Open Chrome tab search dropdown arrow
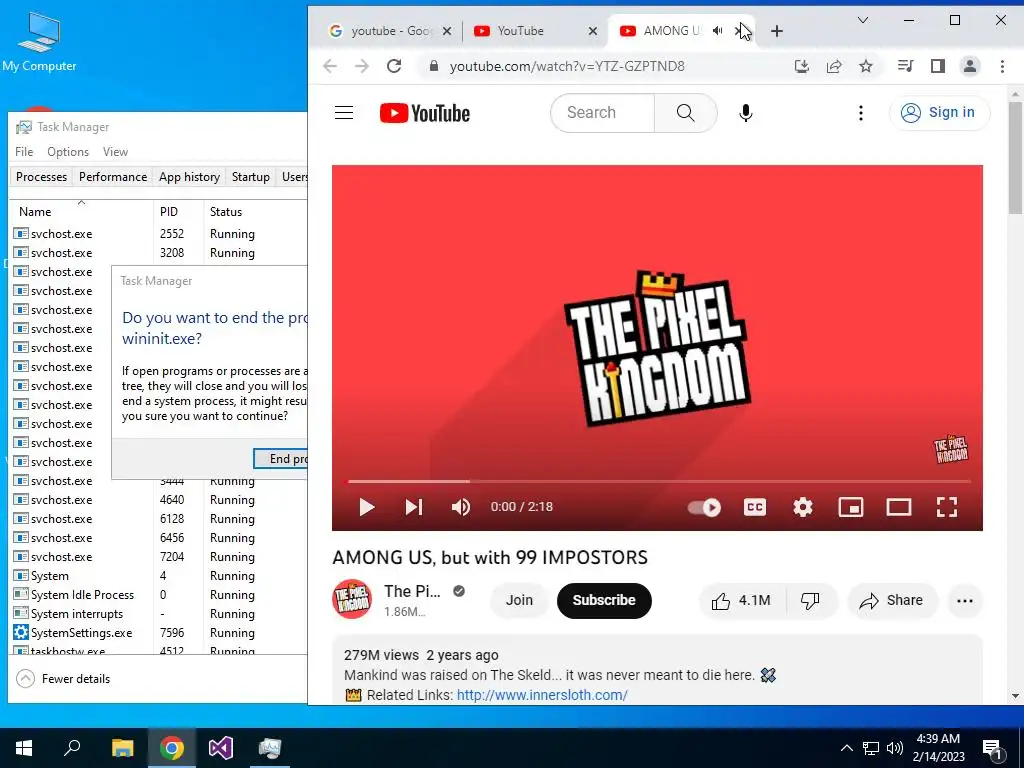Image resolution: width=1024 pixels, height=768 pixels. click(863, 20)
